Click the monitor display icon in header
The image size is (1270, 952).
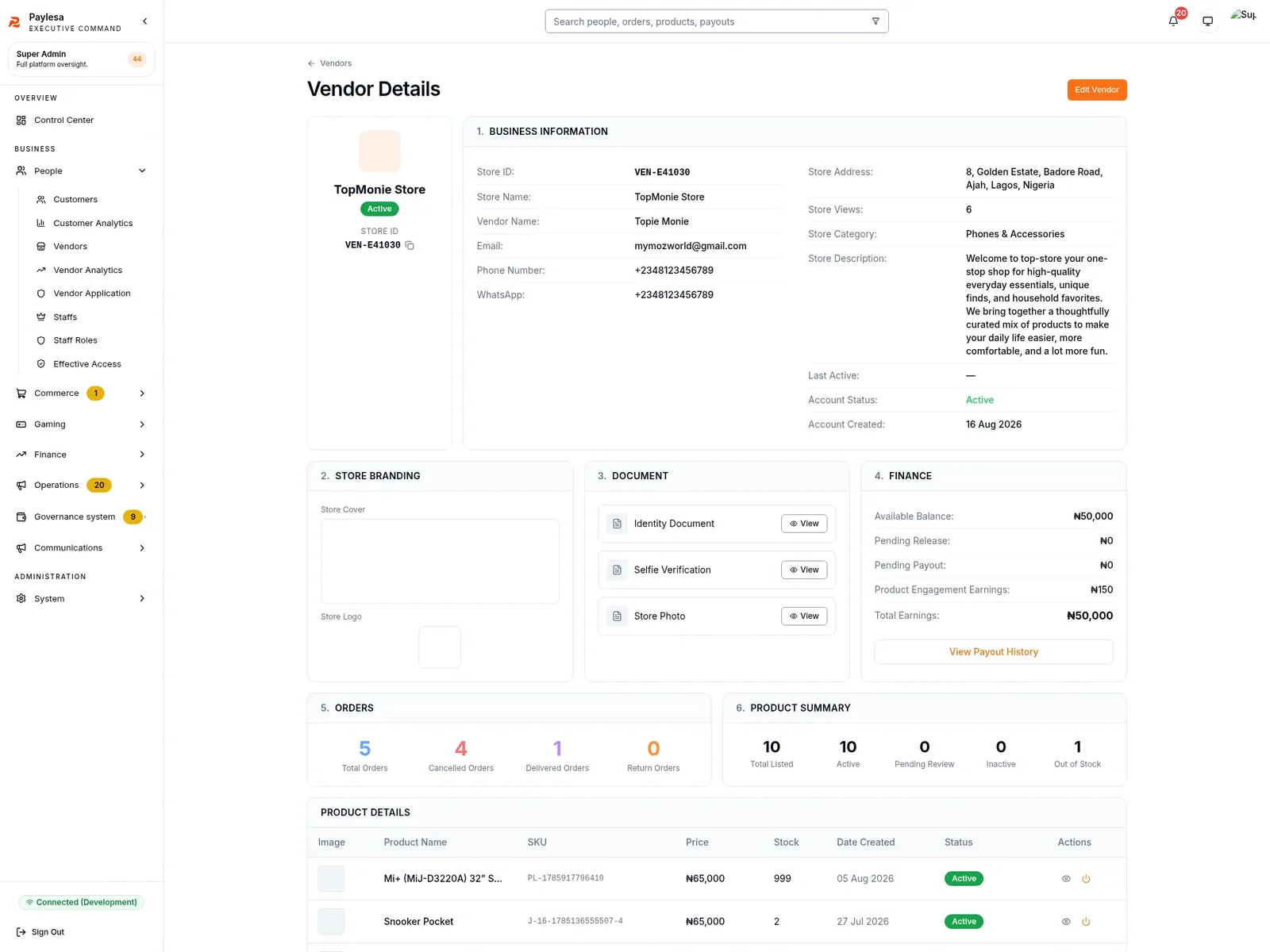pos(1207,21)
